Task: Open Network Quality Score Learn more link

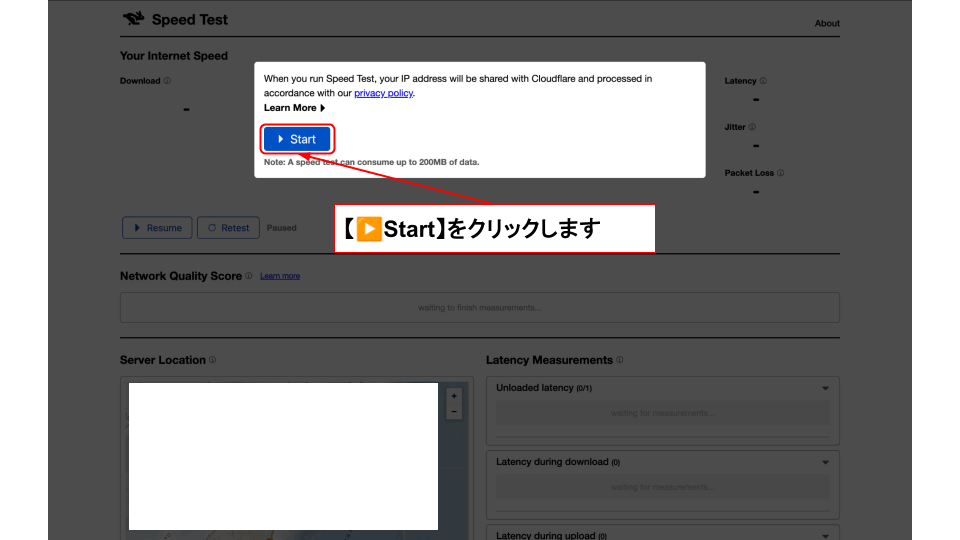Action: tap(280, 276)
